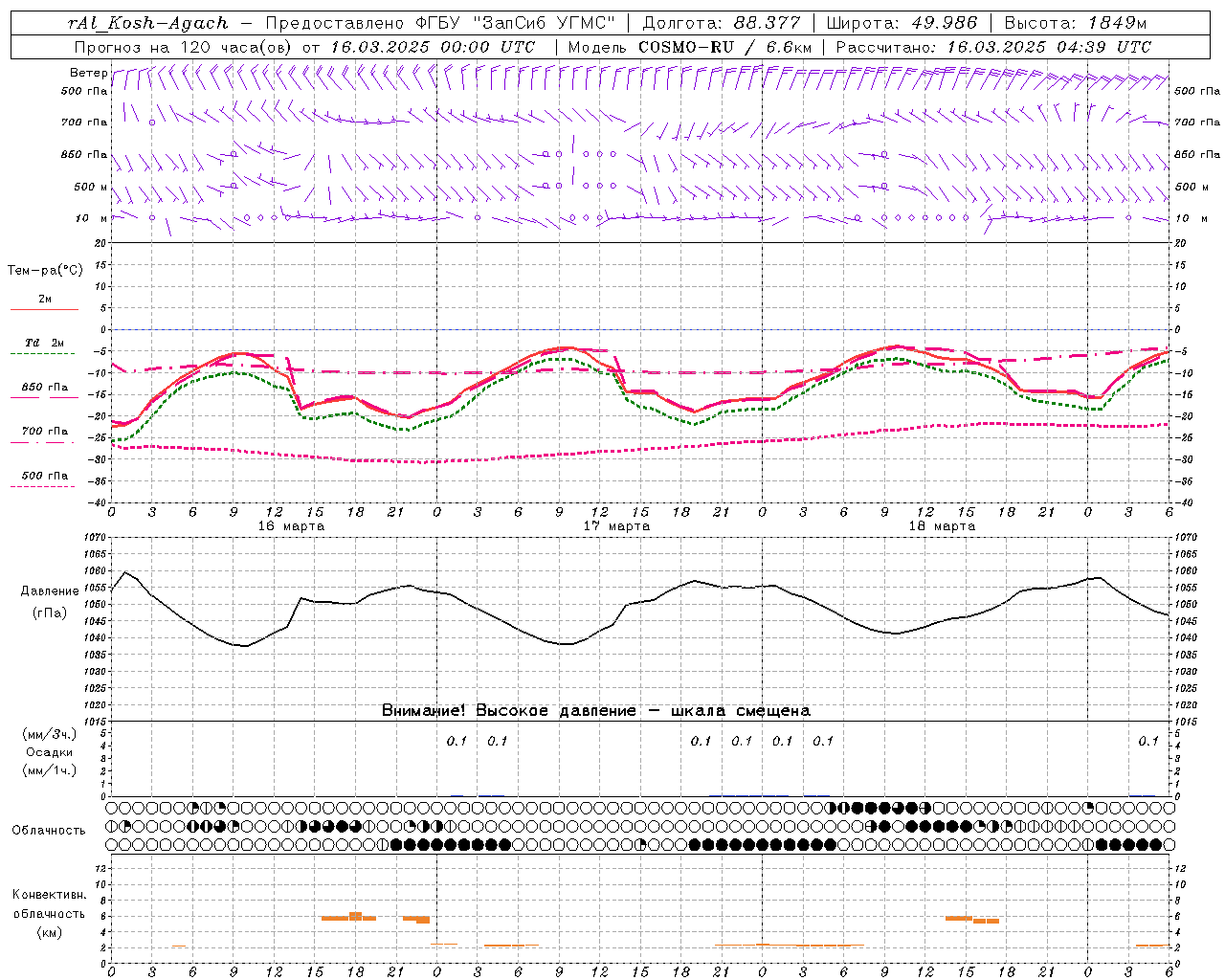Click the (мм/1ч.) precipitation unit label
Image resolution: width=1225 pixels, height=980 pixels.
coord(49,770)
